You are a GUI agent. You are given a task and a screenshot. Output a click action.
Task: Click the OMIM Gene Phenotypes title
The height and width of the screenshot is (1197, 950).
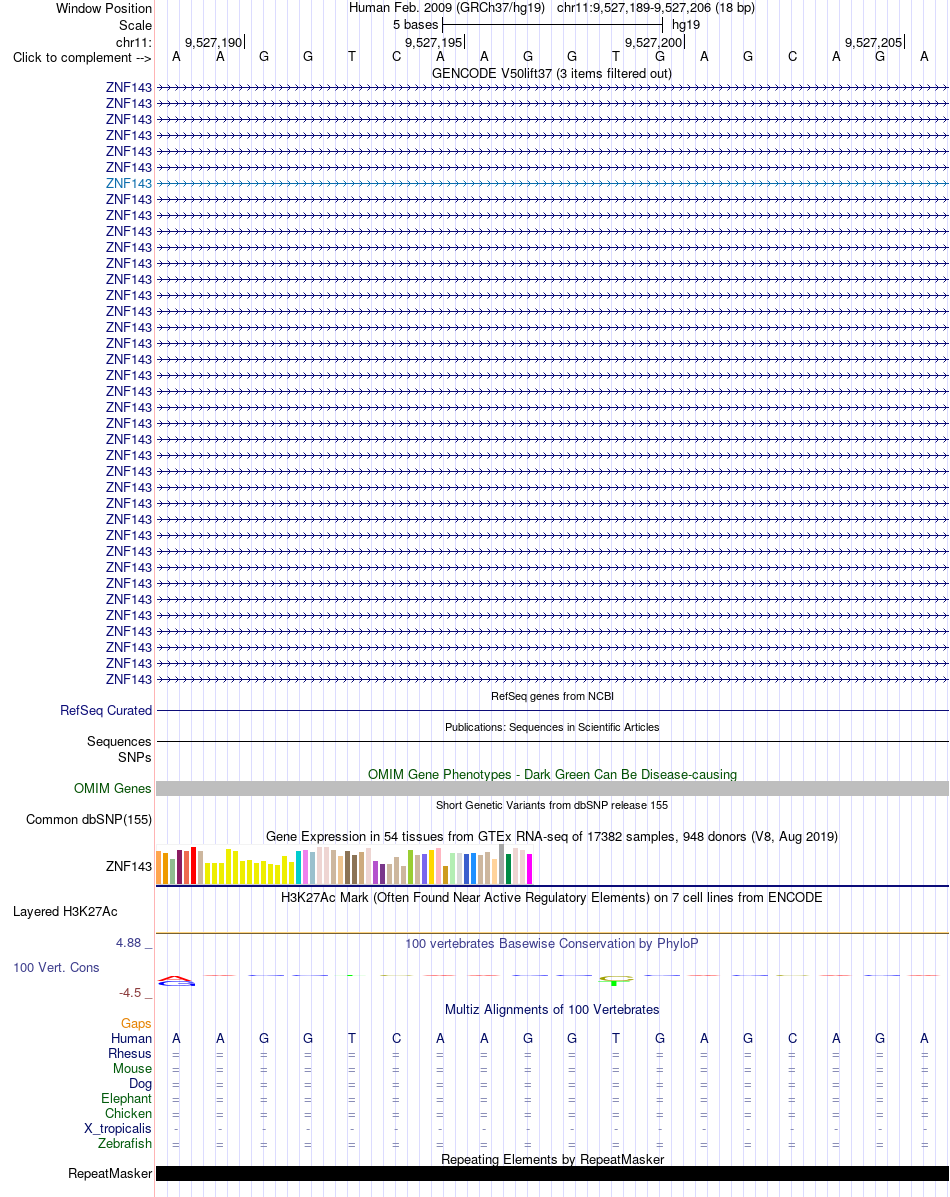552,774
